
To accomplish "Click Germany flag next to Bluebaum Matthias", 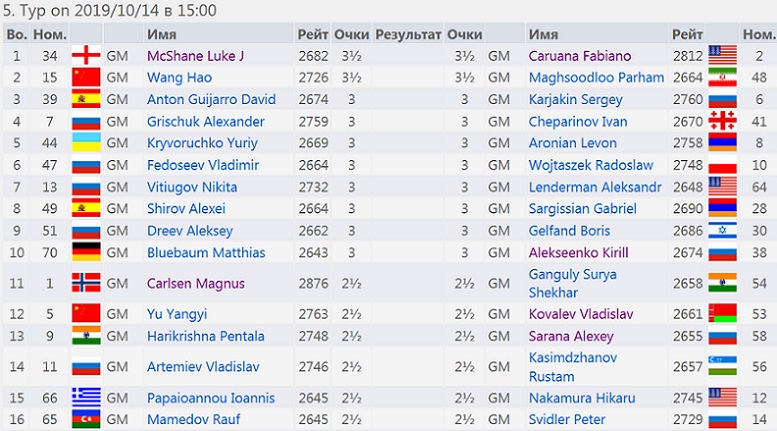I will pyautogui.click(x=86, y=253).
